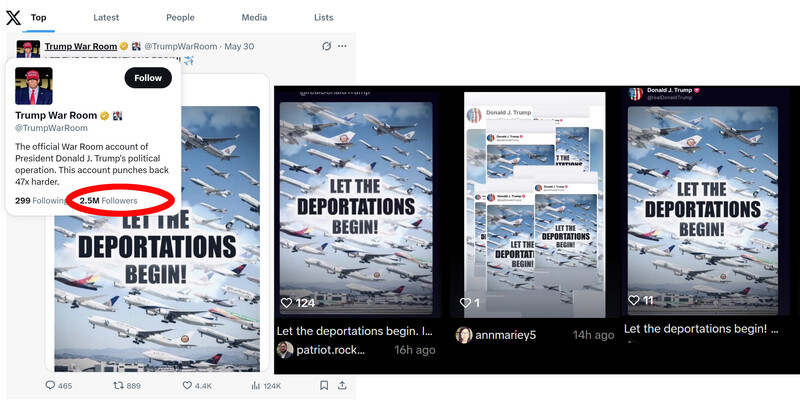Screen dimensions: 800x400
Task: Click the Trump War Room post author name
Action: pos(81,46)
